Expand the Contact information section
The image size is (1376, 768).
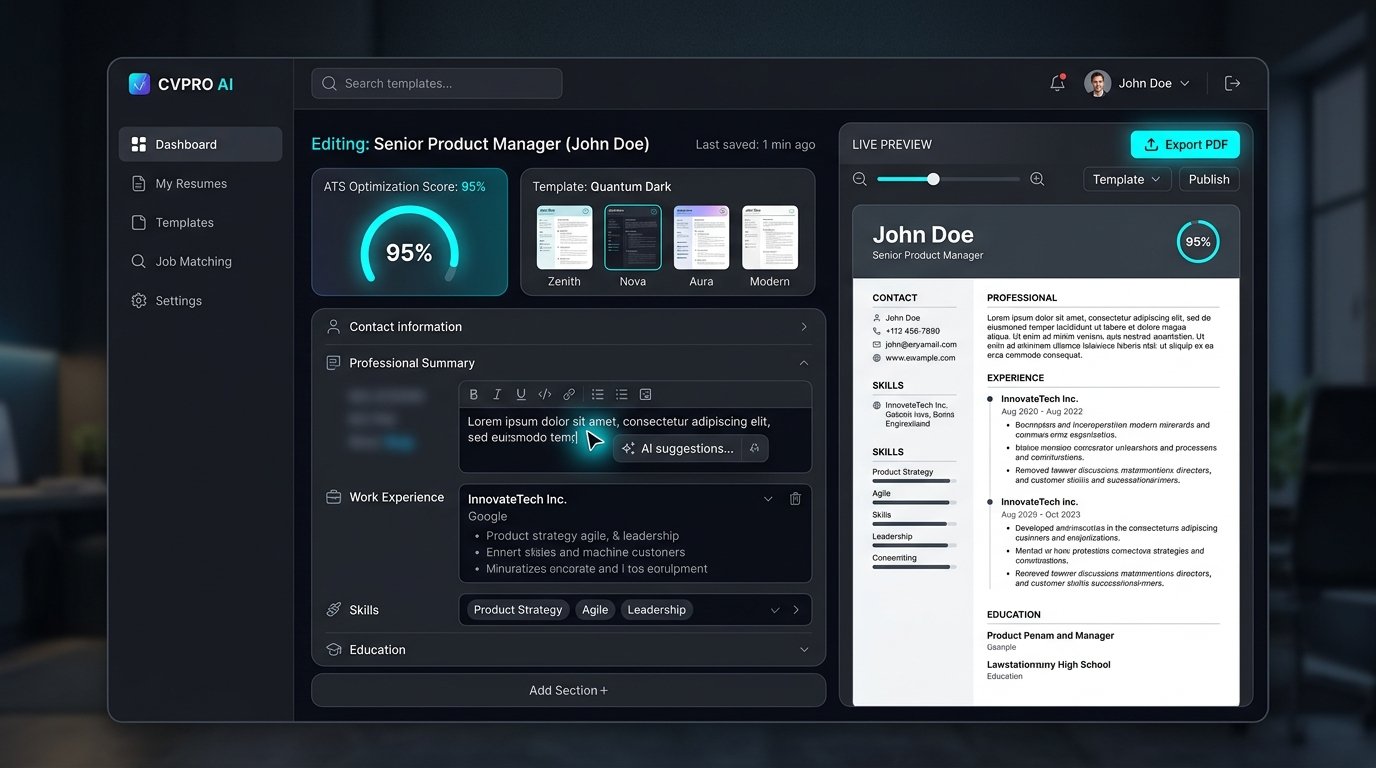[803, 327]
